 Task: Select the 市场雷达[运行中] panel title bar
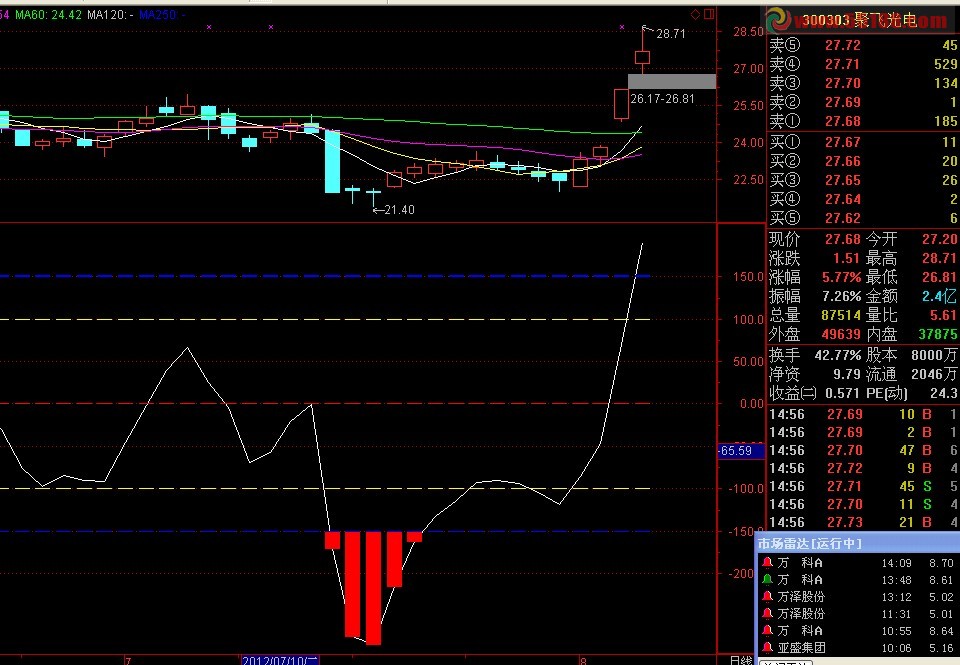point(858,543)
